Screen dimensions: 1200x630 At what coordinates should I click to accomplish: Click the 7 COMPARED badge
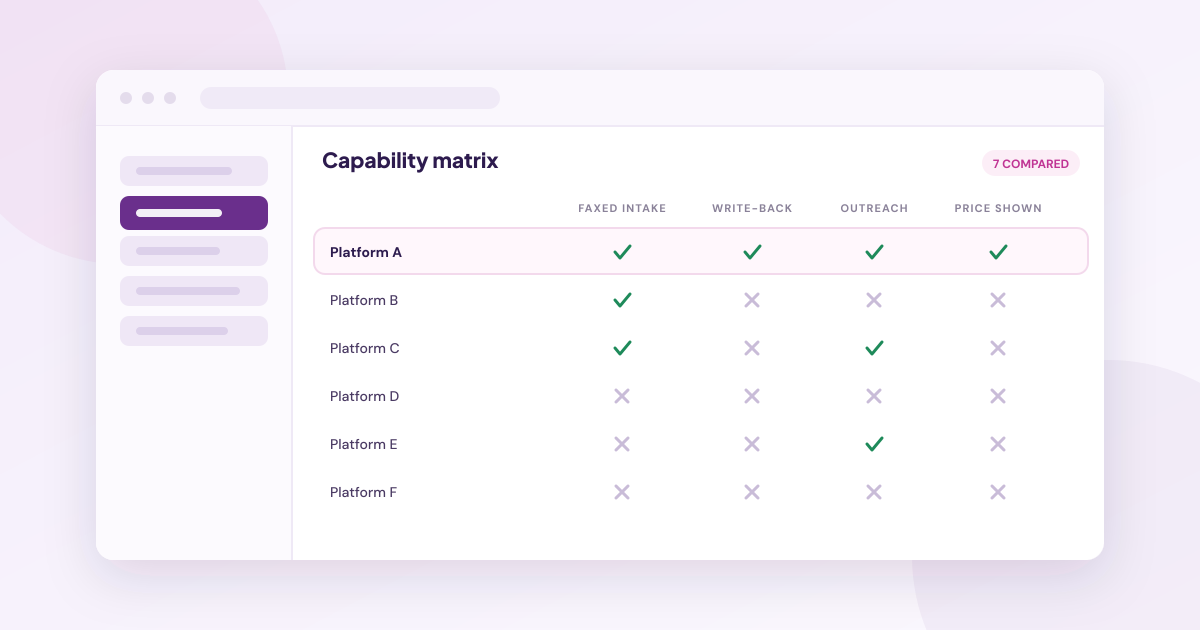pos(1031,163)
